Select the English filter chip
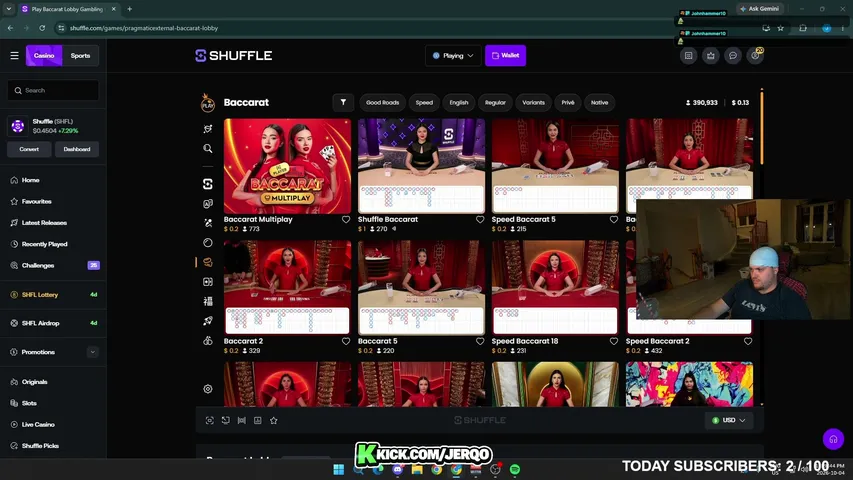The height and width of the screenshot is (480, 853). pos(459,102)
